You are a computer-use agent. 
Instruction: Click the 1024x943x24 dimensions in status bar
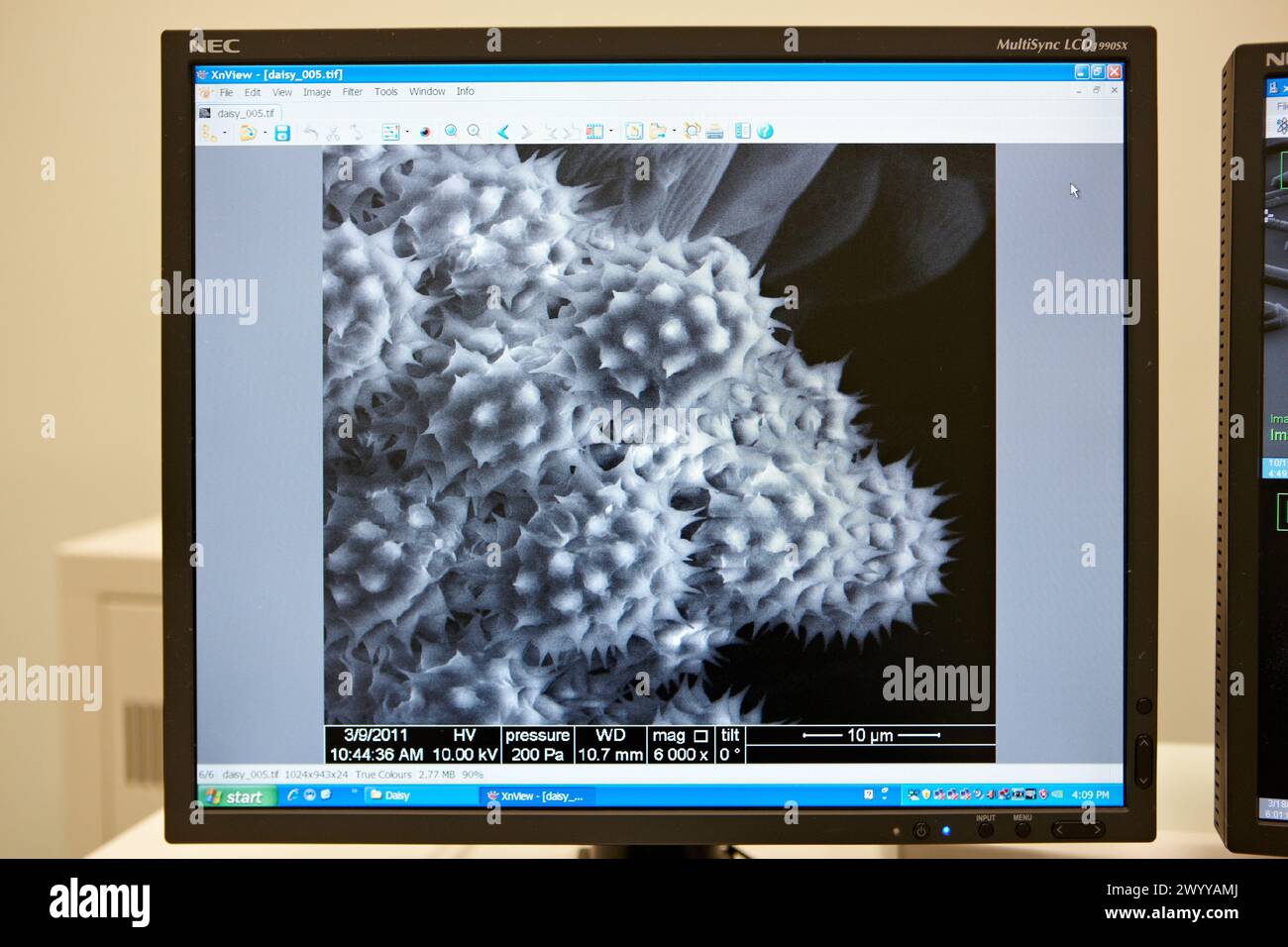(317, 775)
